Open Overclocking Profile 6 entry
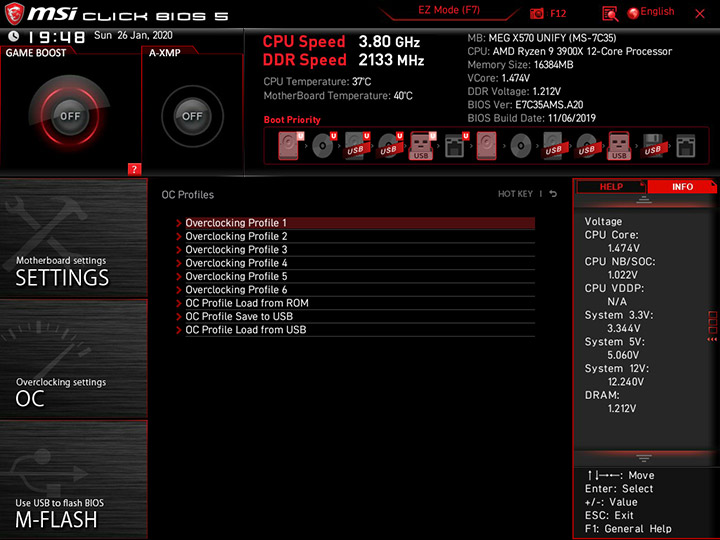This screenshot has height=540, width=720. pyautogui.click(x=360, y=290)
